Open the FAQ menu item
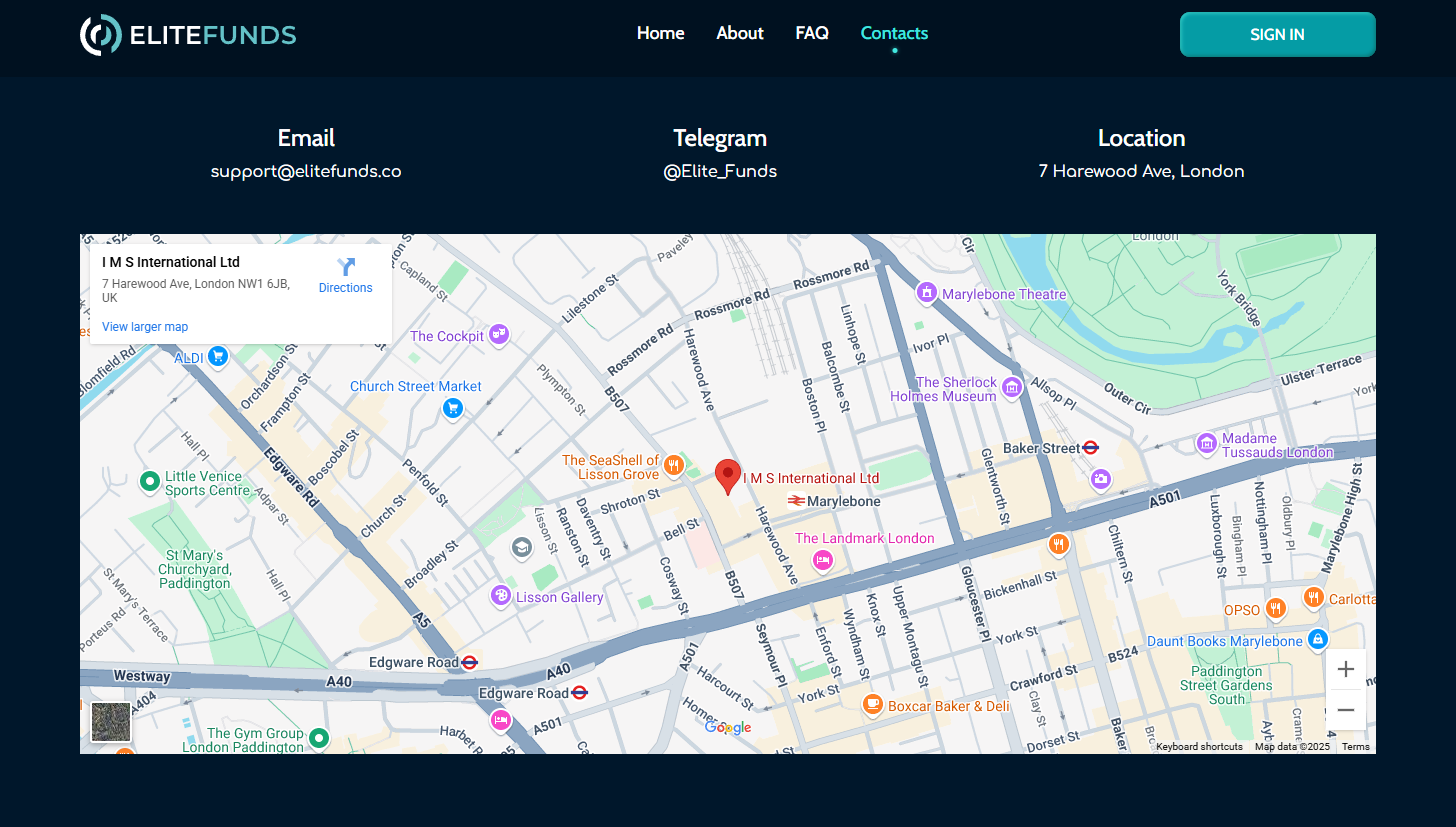 pos(812,33)
